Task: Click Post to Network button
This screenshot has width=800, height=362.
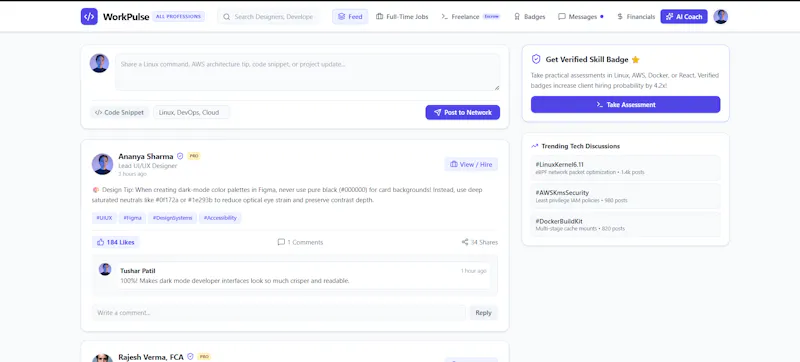Action: pyautogui.click(x=463, y=113)
